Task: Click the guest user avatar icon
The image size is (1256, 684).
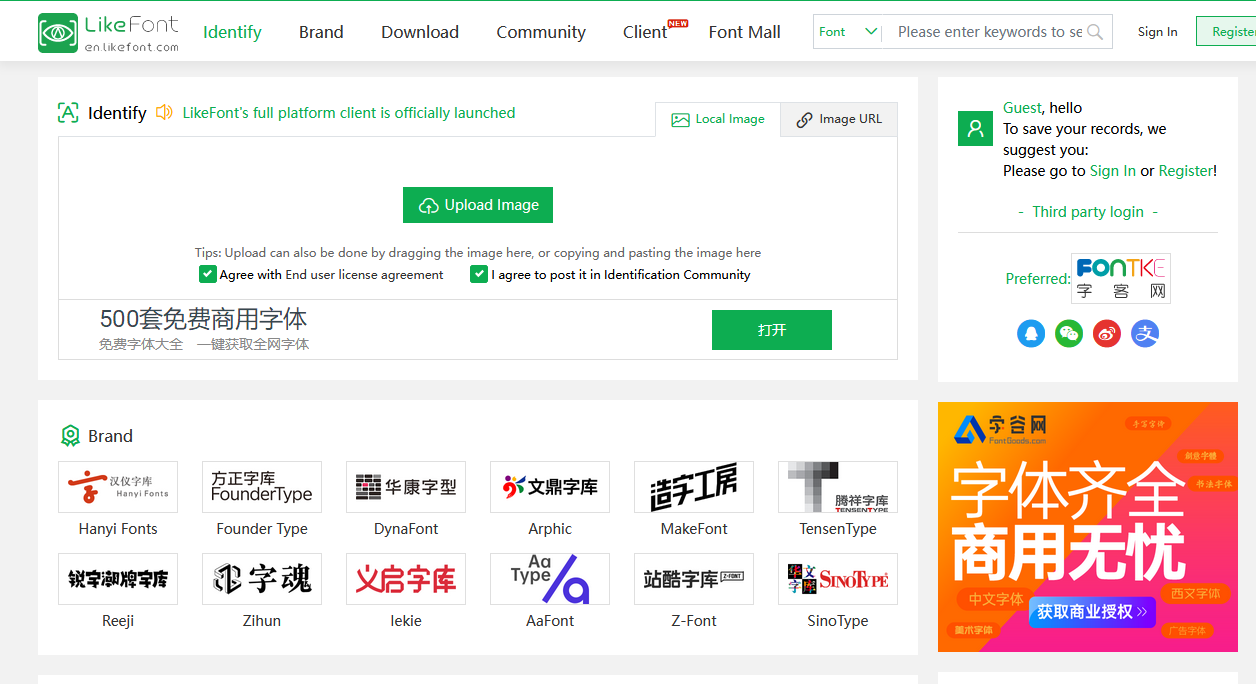Action: (975, 129)
